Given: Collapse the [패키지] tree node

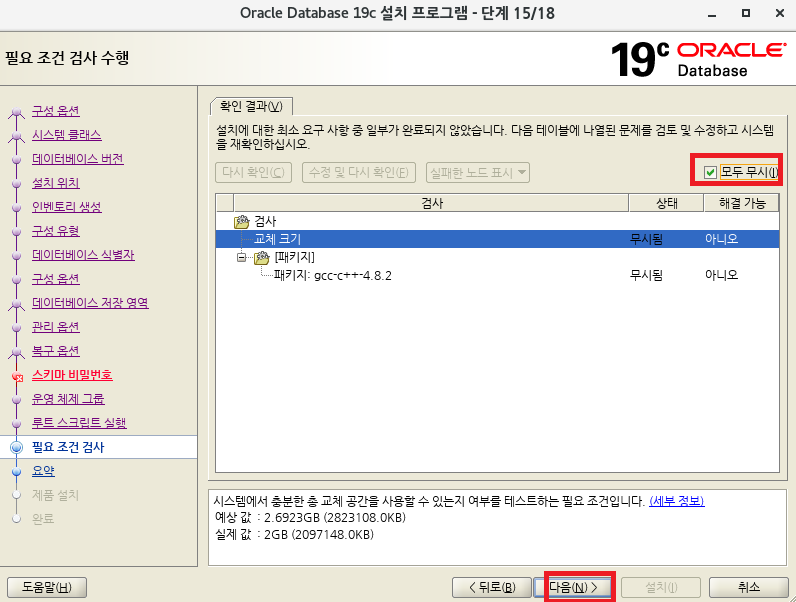Looking at the screenshot, I should [241, 257].
